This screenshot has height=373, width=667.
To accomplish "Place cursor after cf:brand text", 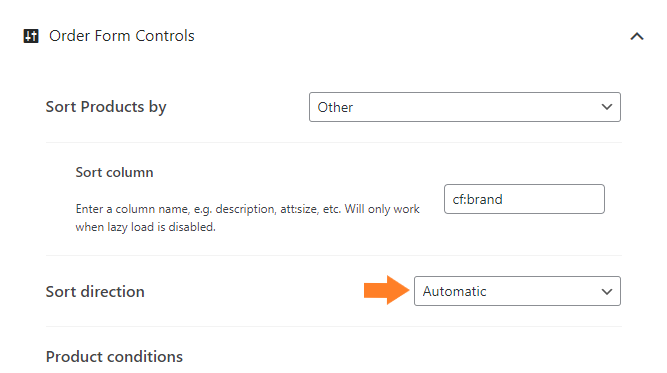I will tap(503, 199).
